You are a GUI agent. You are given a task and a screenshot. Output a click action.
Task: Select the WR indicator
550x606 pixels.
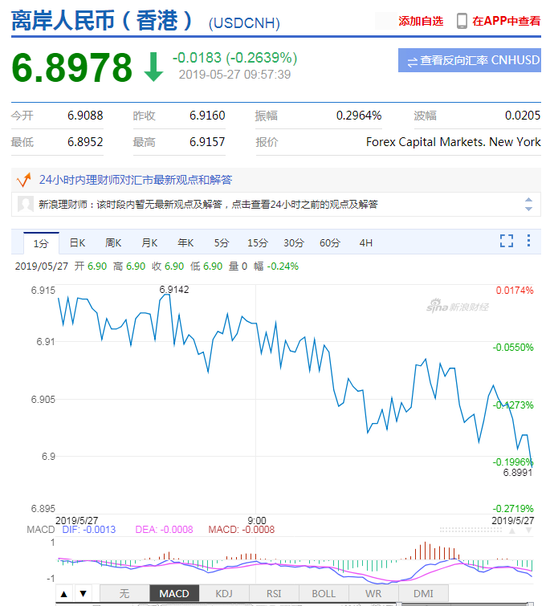[x=373, y=593]
